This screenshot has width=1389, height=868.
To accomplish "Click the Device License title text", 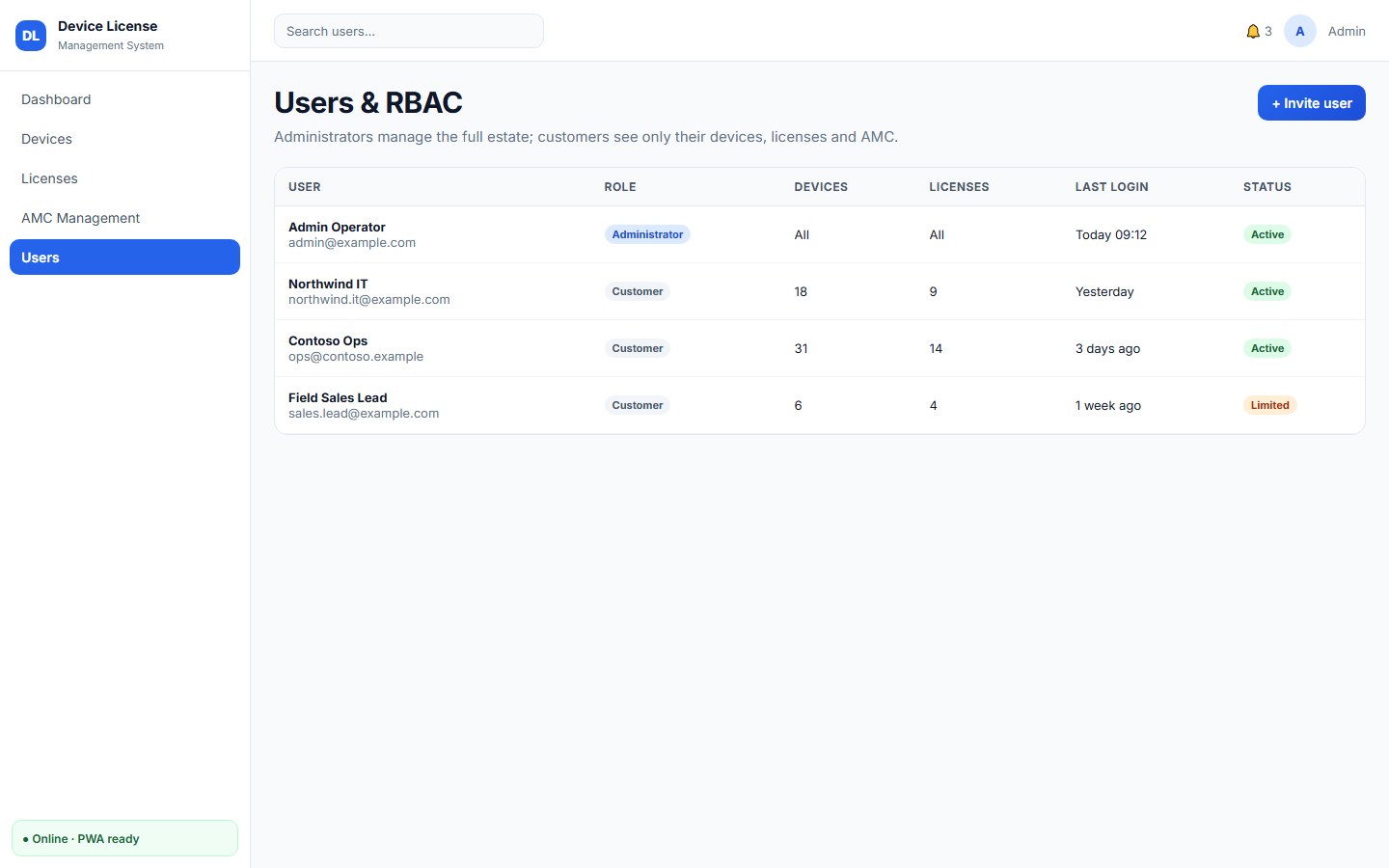I will [x=107, y=26].
